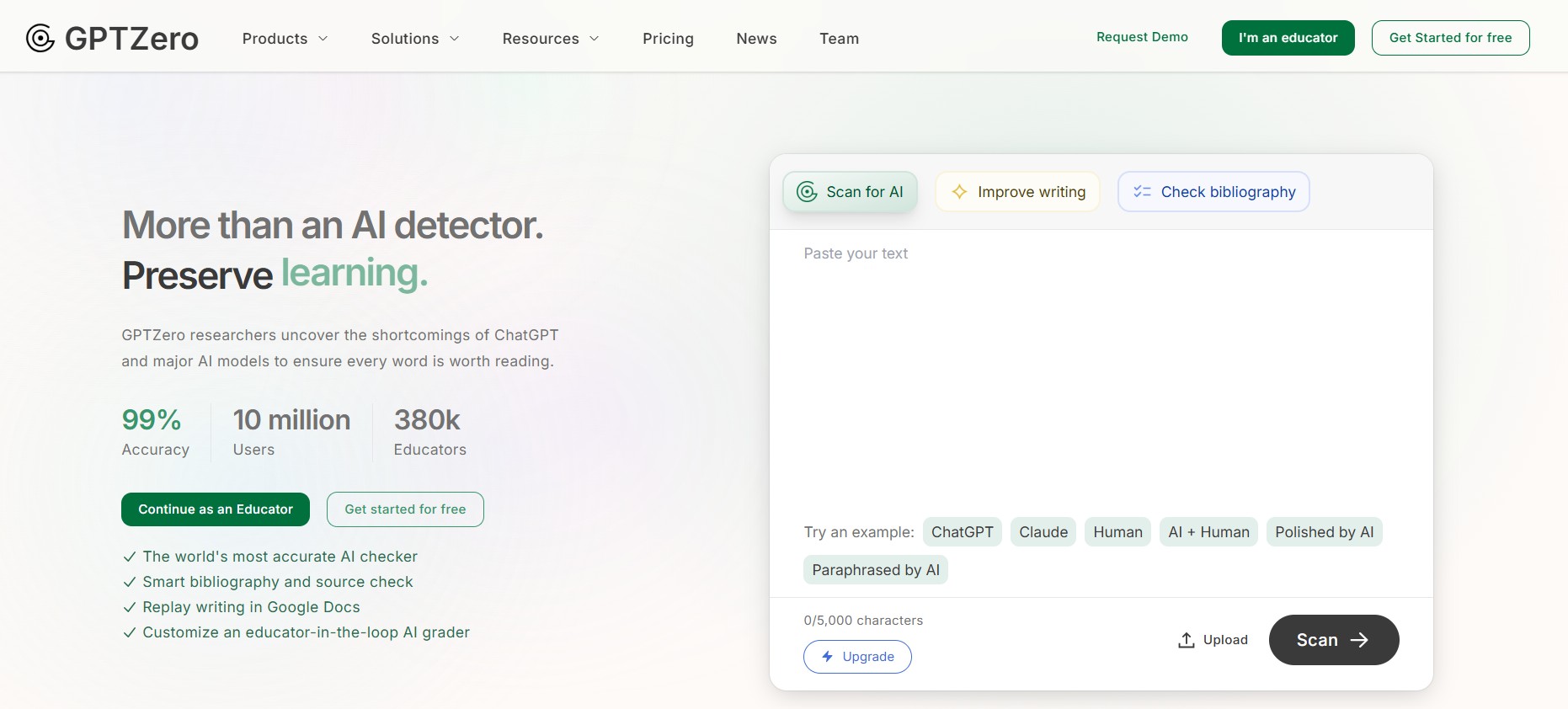Click checkmark beside Smart bibliography line
The height and width of the screenshot is (709, 1568).
[x=130, y=582]
